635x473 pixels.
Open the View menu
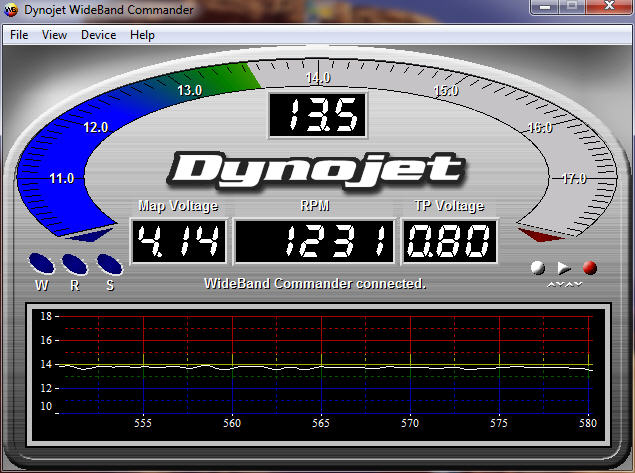(x=54, y=35)
